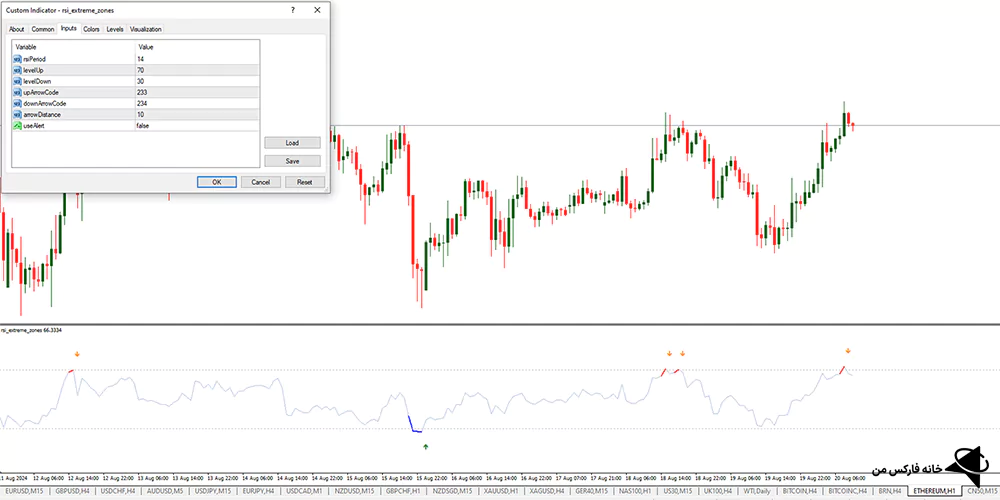The width and height of the screenshot is (1000, 500).
Task: Switch to the Common tab
Action: coord(43,29)
